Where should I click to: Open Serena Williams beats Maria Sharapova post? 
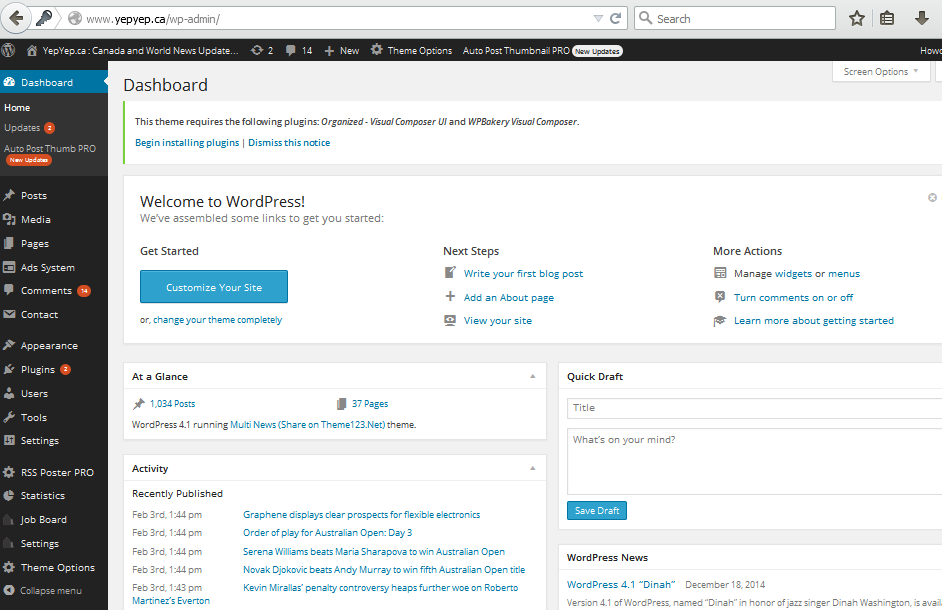tap(374, 552)
